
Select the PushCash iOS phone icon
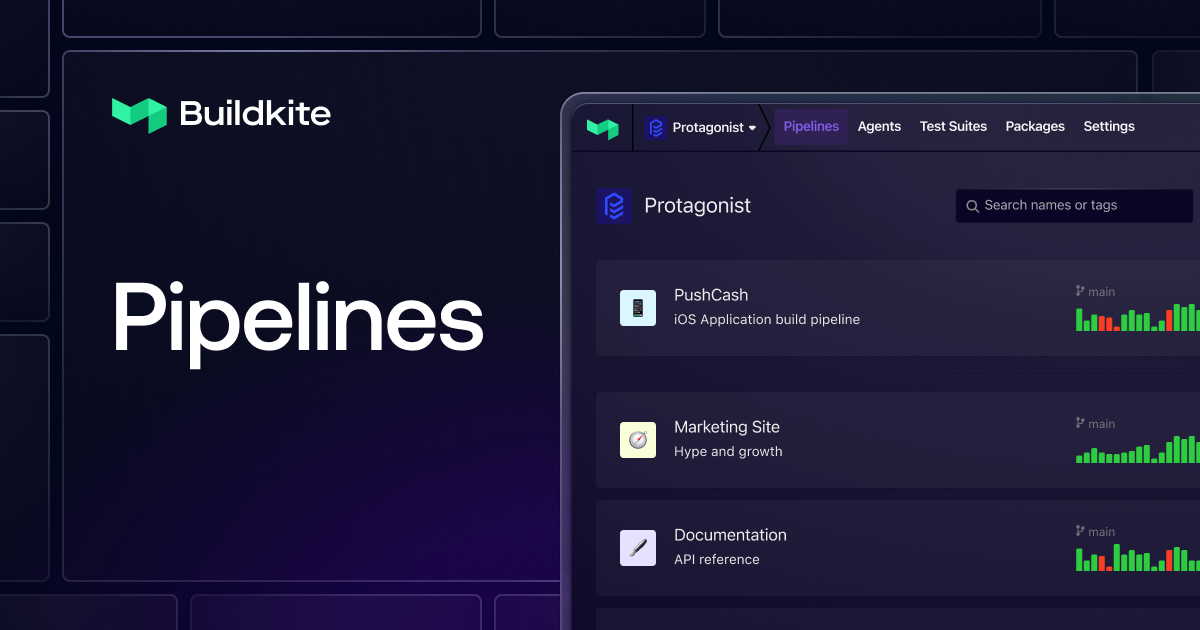coord(638,307)
